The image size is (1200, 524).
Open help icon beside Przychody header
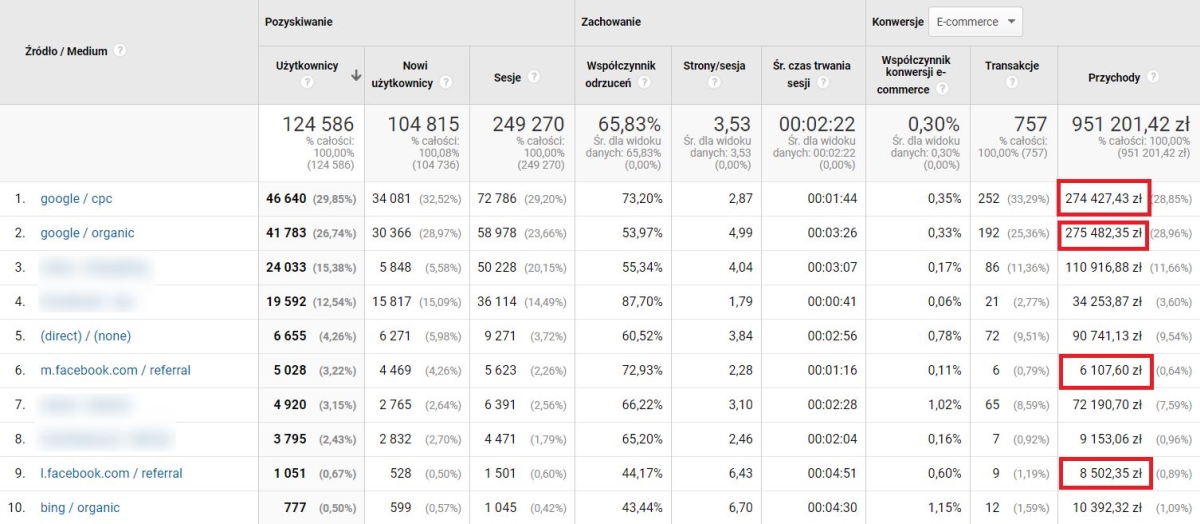tap(1153, 76)
